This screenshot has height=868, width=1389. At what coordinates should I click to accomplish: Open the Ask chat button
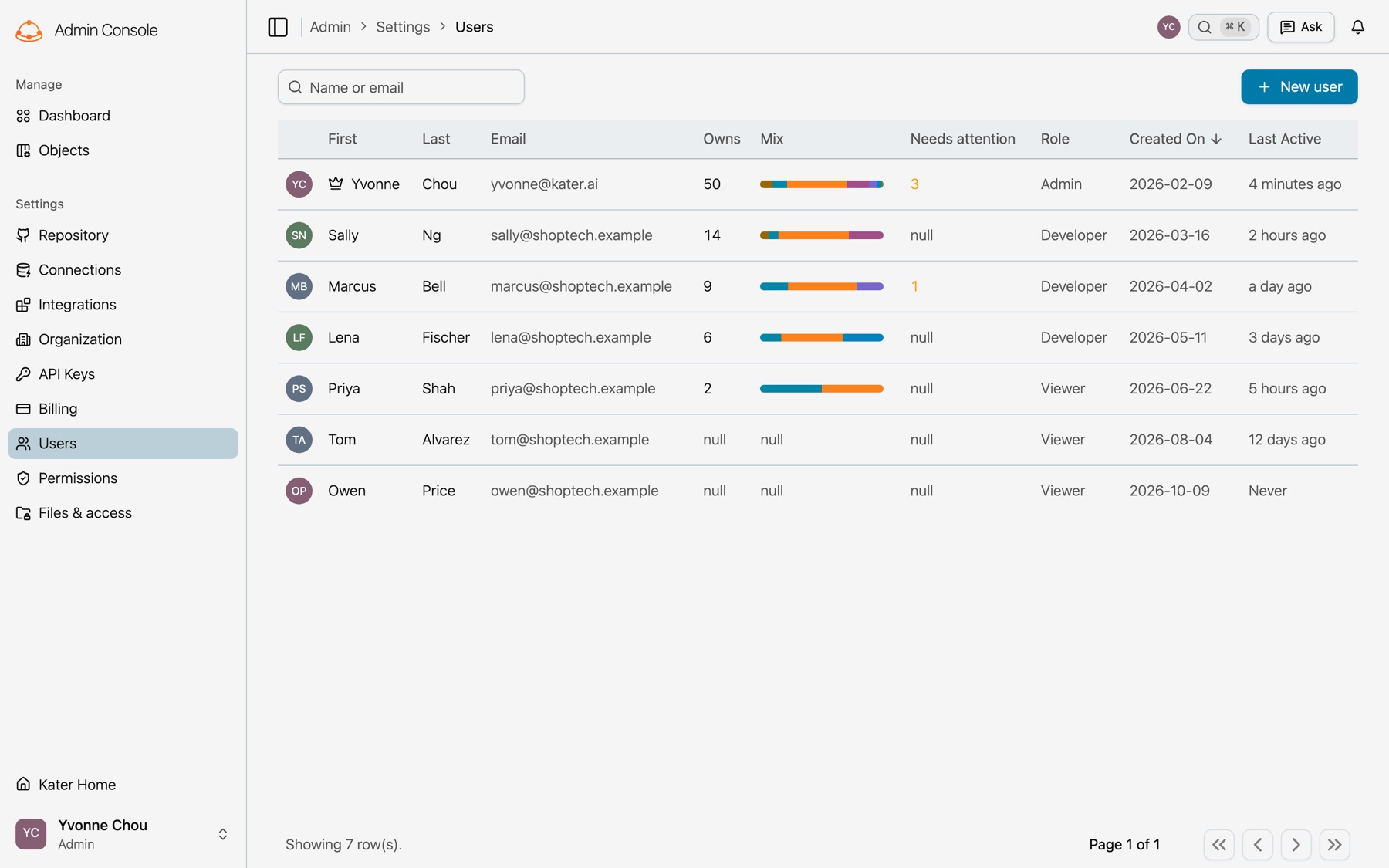1300,27
